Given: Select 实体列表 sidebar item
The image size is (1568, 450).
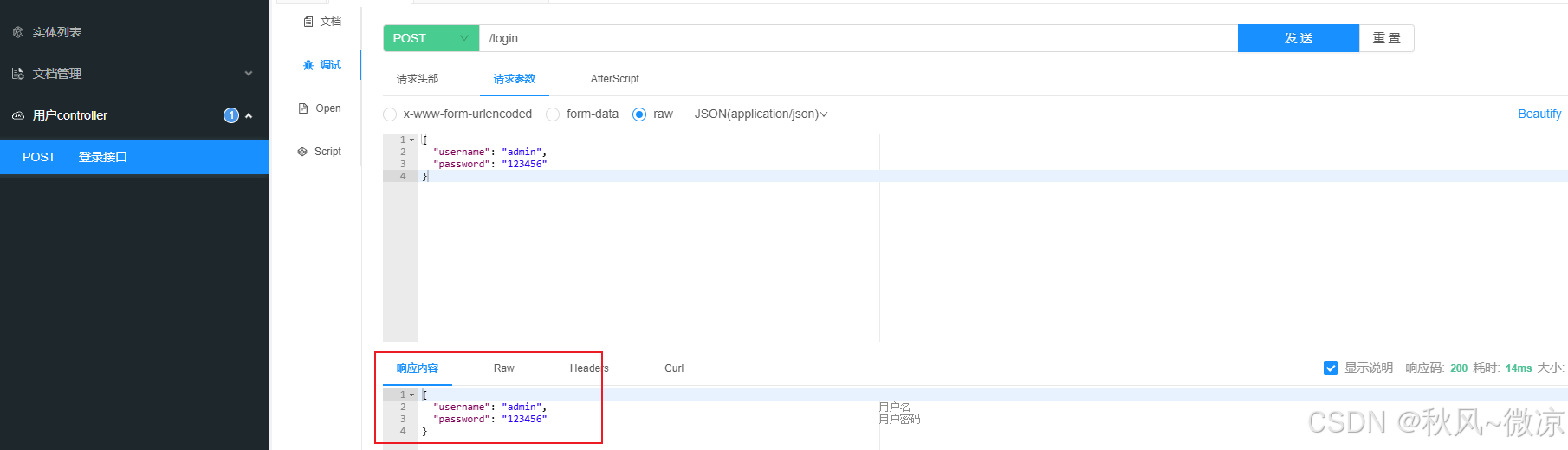Looking at the screenshot, I should tap(134, 32).
